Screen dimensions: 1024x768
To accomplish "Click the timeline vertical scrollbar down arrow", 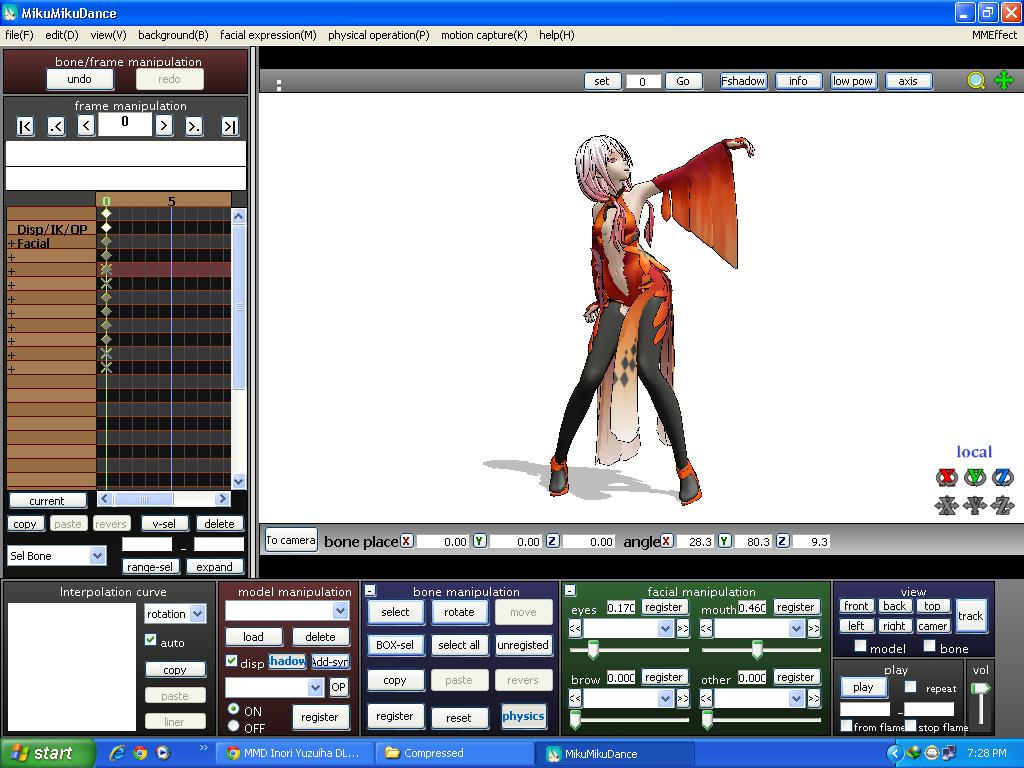I will (x=238, y=481).
